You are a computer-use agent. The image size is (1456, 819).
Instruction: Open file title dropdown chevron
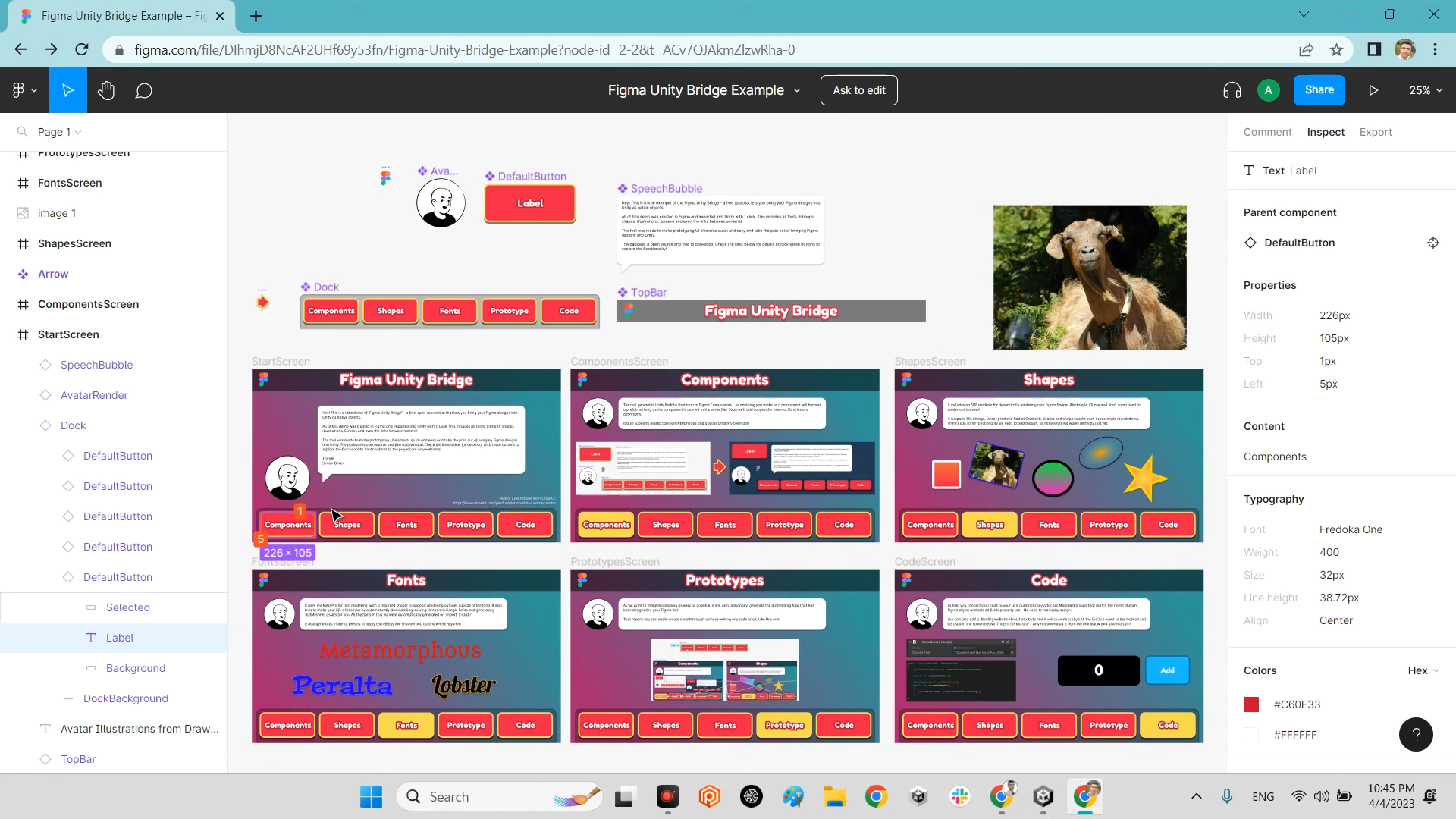click(x=797, y=90)
